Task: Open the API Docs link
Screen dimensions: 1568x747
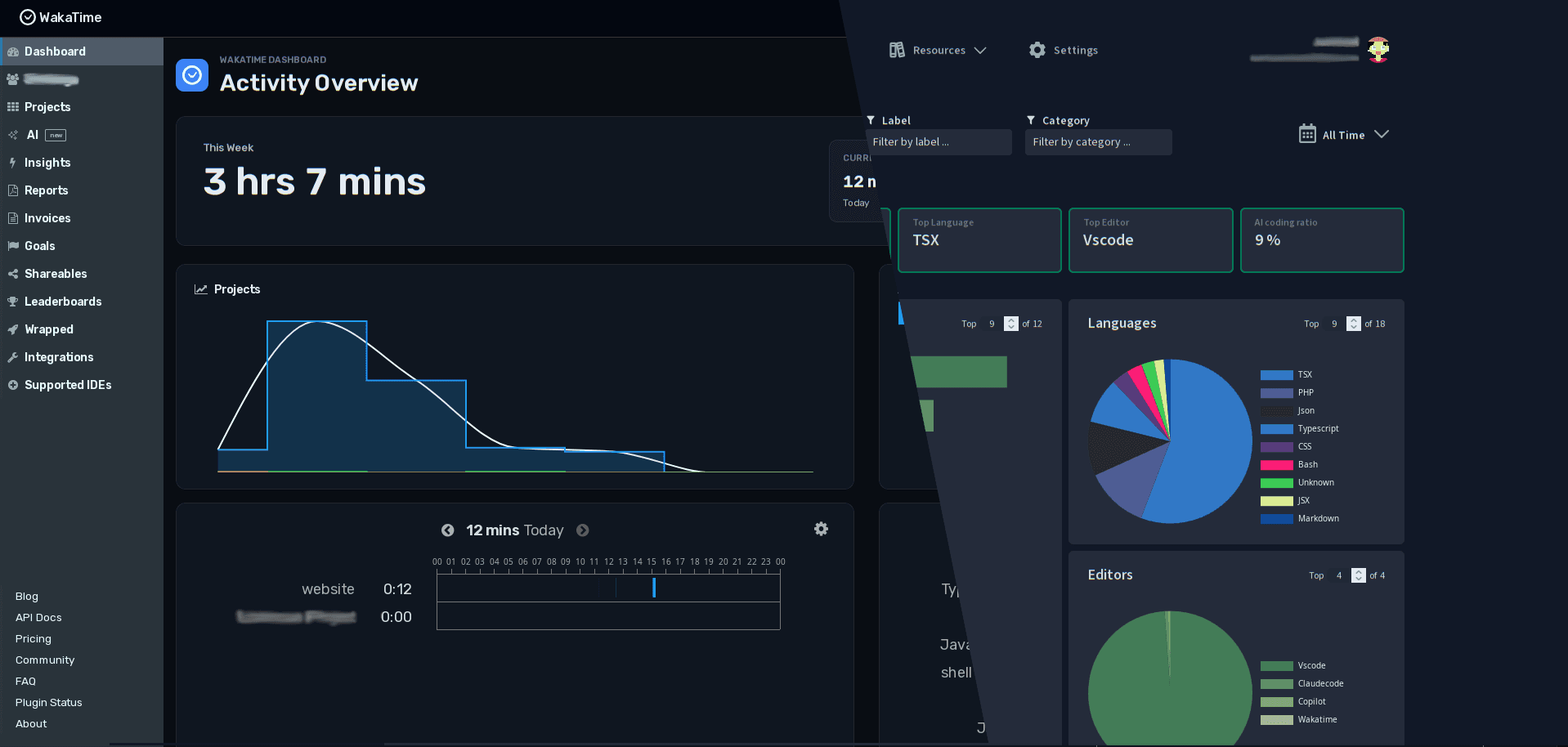Action: pyautogui.click(x=38, y=618)
